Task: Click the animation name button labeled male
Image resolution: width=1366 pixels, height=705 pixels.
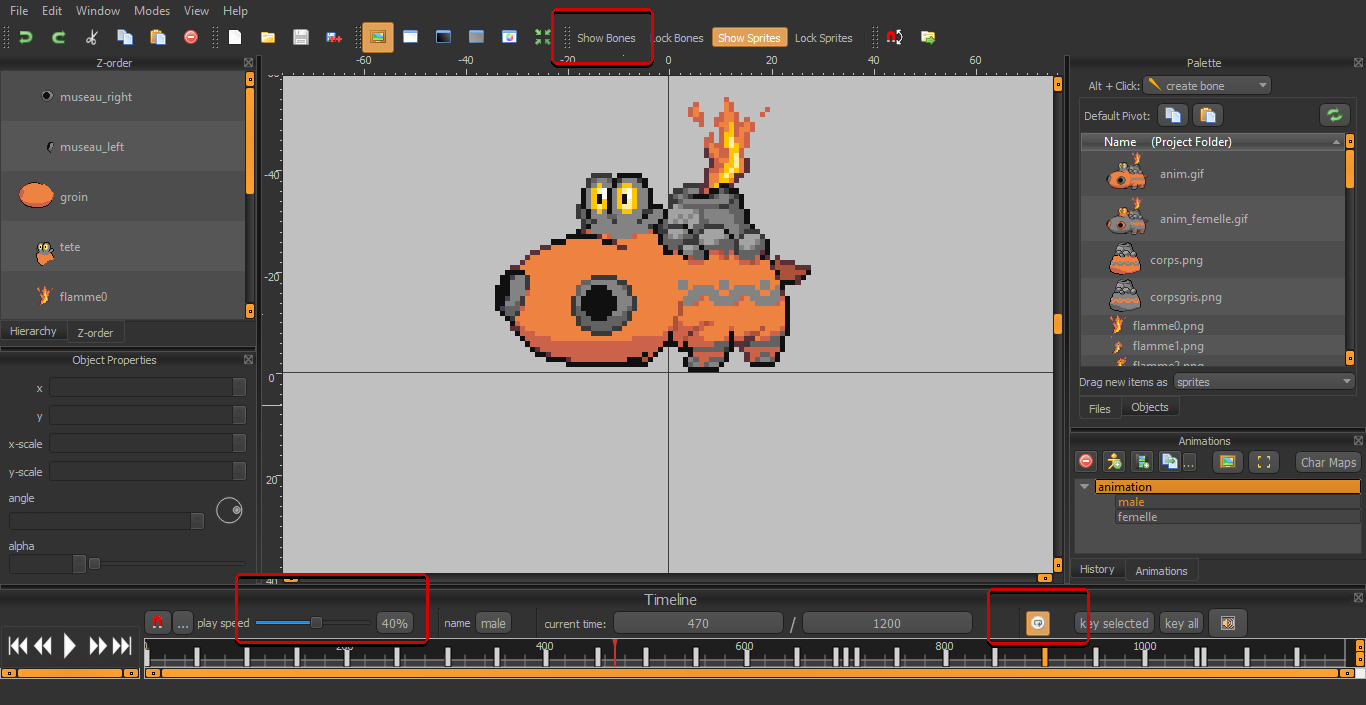Action: (x=493, y=623)
